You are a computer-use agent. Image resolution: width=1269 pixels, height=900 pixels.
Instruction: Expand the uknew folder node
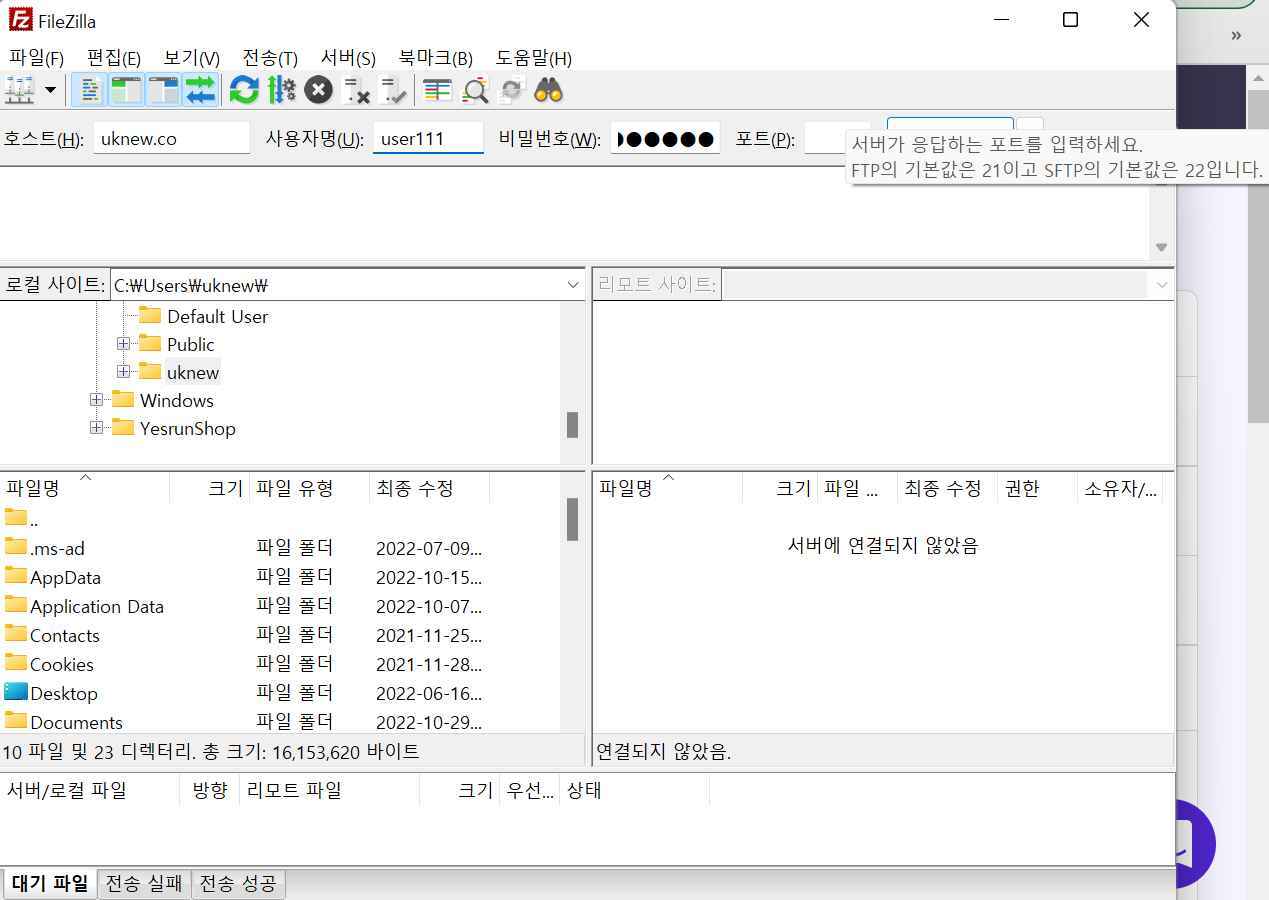[x=123, y=372]
